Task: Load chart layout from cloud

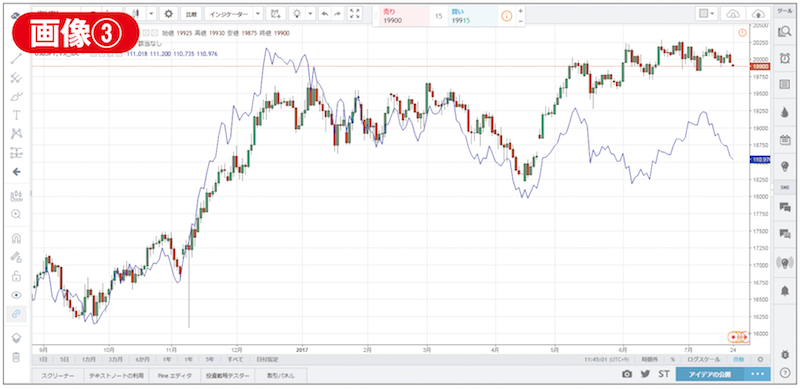Action: (733, 13)
